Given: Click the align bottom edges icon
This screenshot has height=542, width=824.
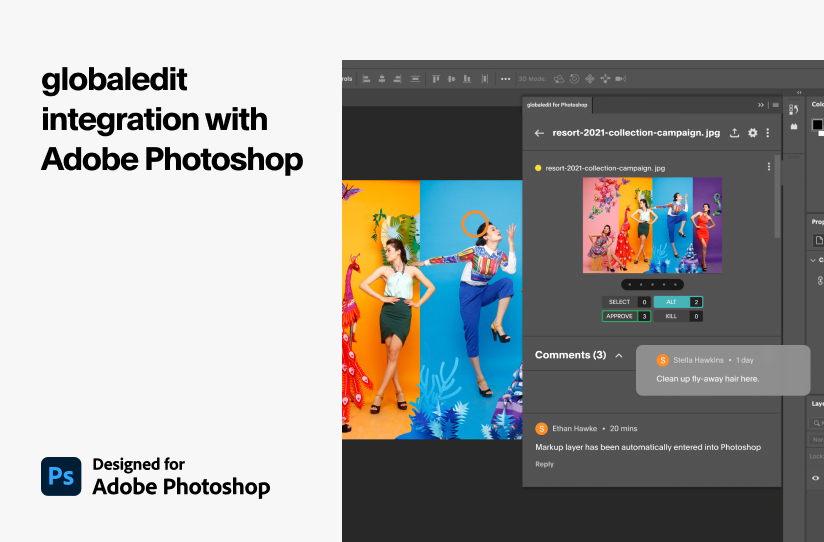Looking at the screenshot, I should [x=467, y=79].
